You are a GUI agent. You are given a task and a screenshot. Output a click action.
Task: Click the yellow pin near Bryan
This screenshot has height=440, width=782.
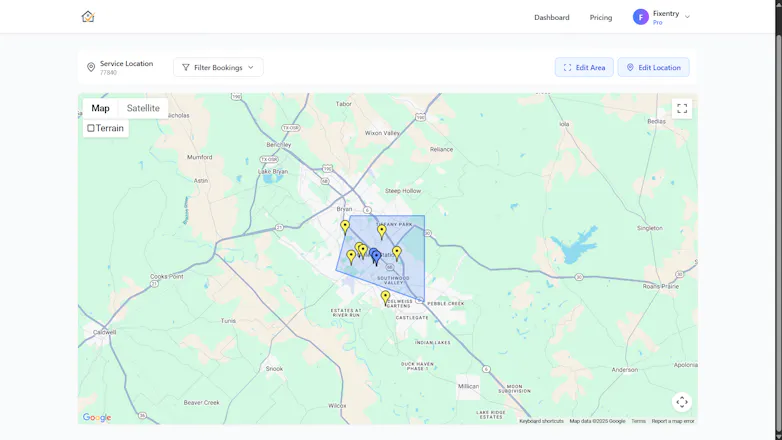(345, 227)
